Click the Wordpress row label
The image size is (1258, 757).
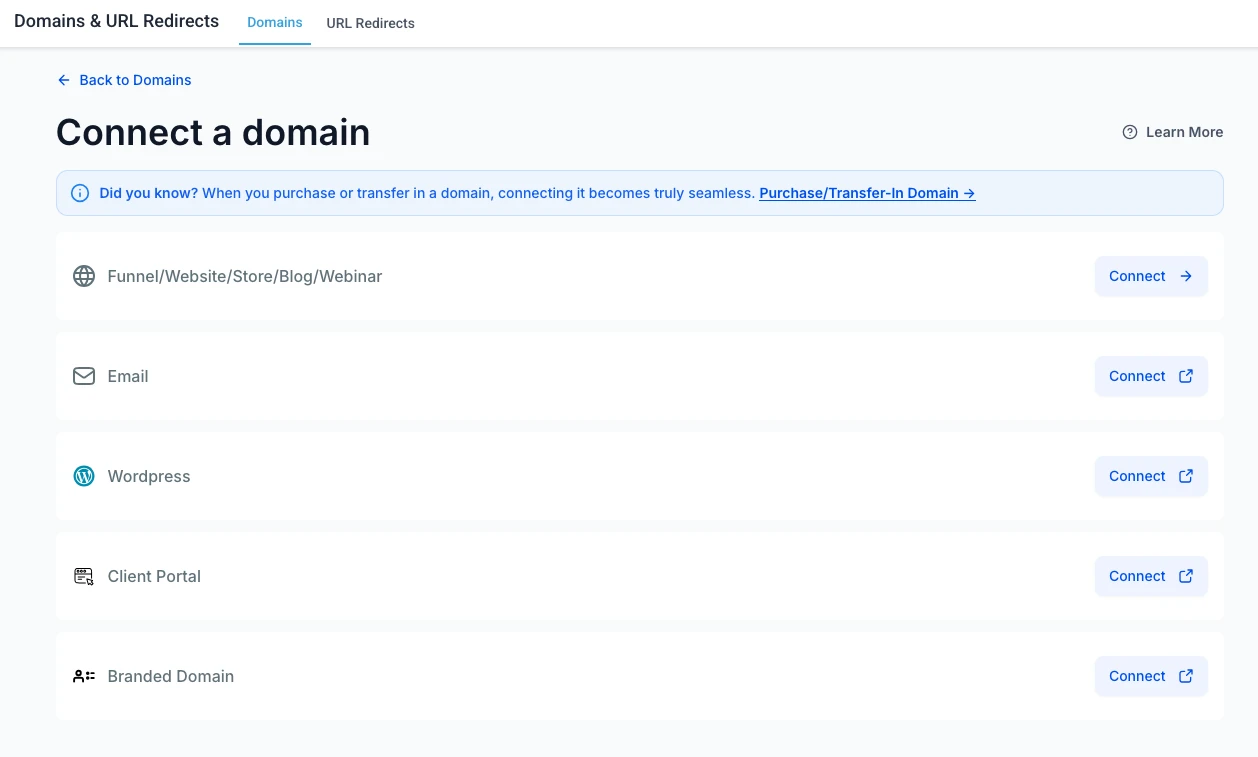149,476
